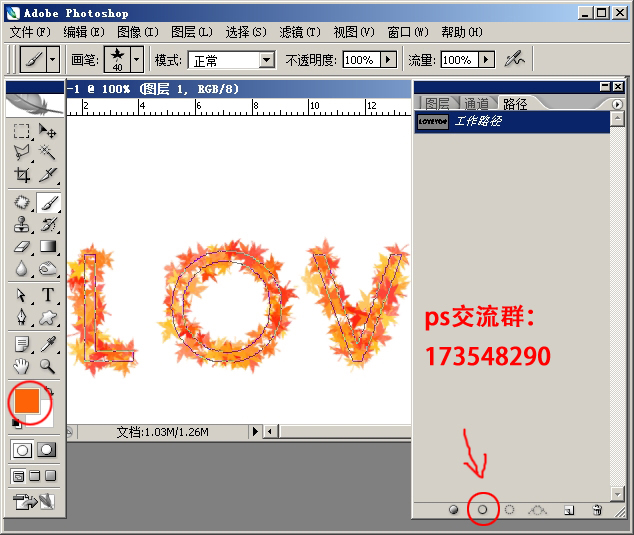Select the Zoom tool

click(x=47, y=366)
